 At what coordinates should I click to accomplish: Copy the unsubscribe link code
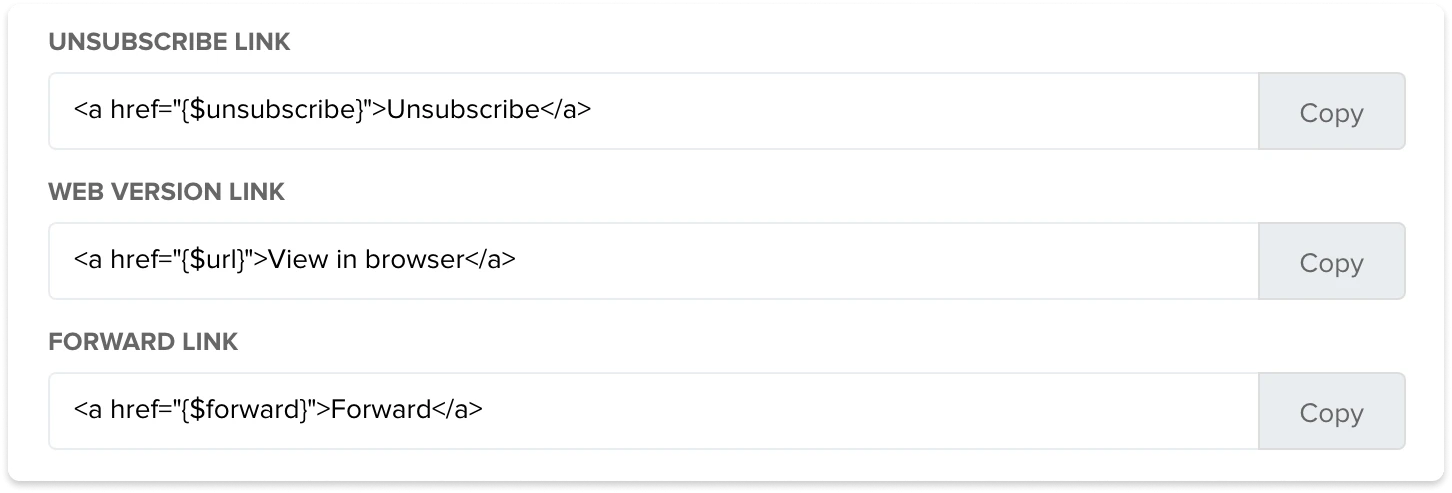pyautogui.click(x=1331, y=112)
